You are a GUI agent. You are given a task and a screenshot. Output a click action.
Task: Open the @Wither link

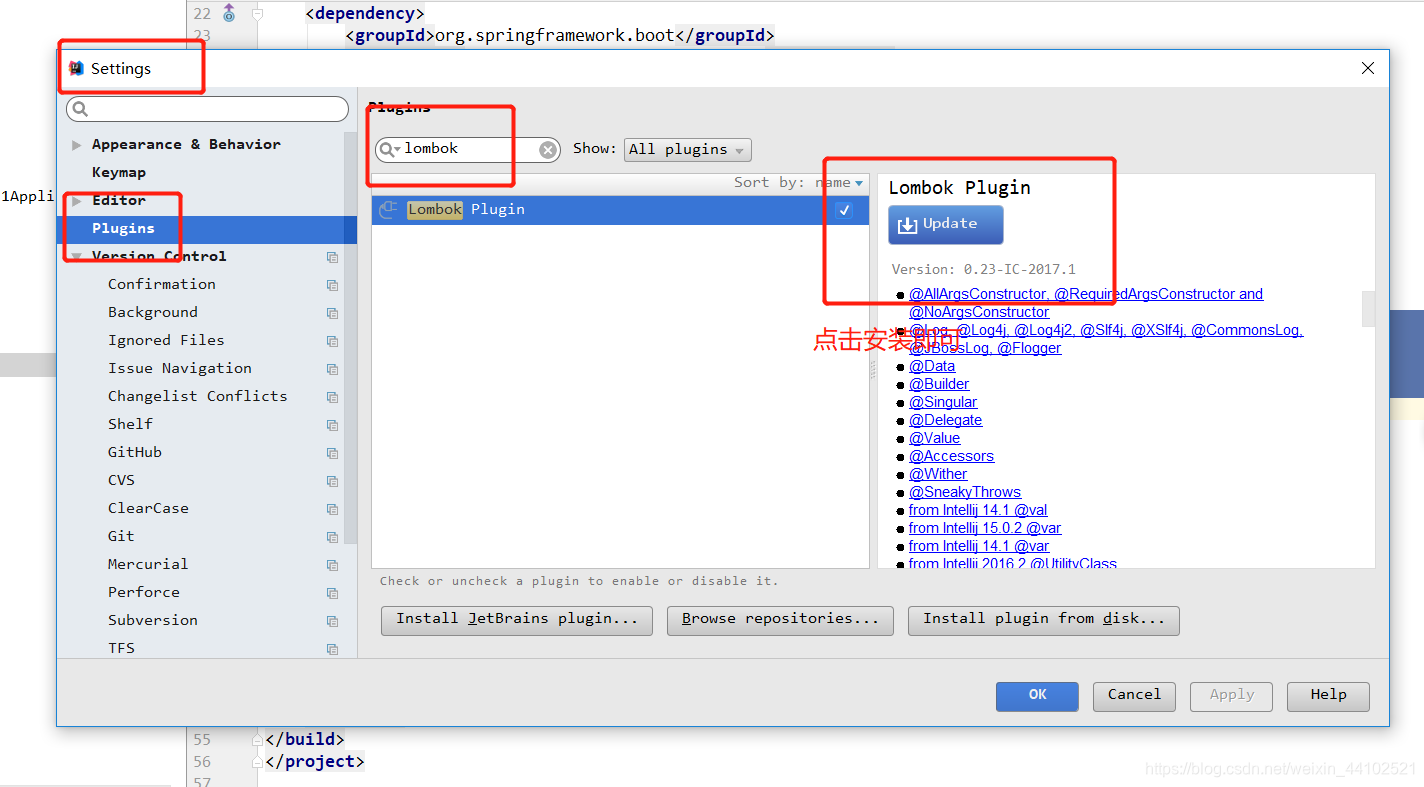click(x=938, y=475)
